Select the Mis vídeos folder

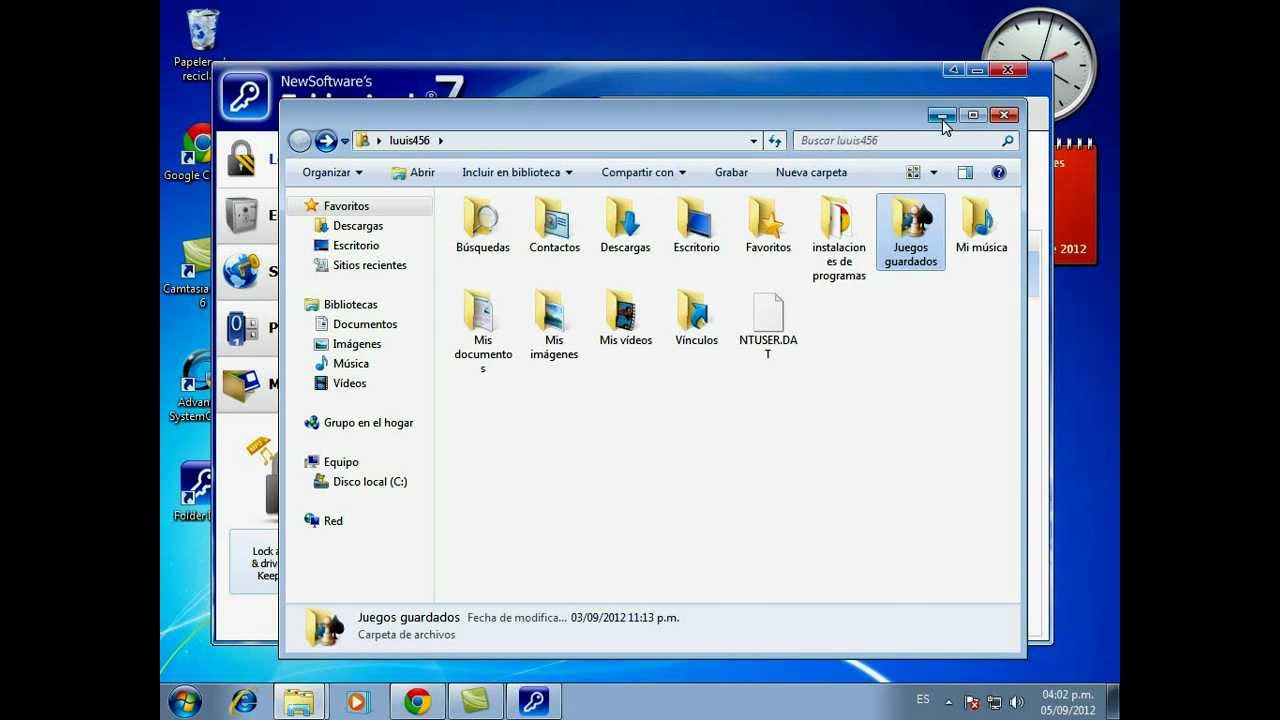pos(625,318)
